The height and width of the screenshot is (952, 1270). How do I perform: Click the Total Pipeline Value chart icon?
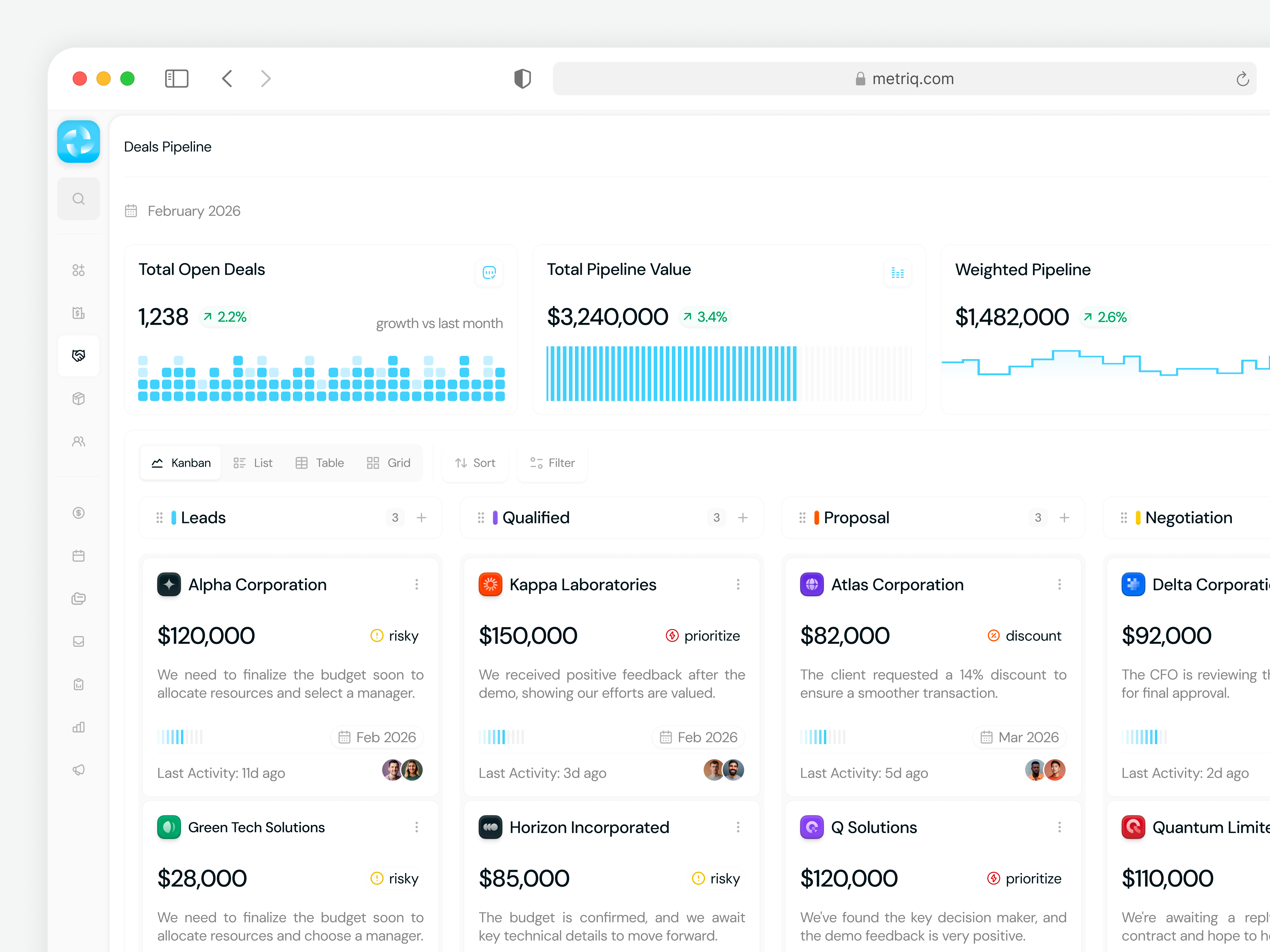[897, 273]
